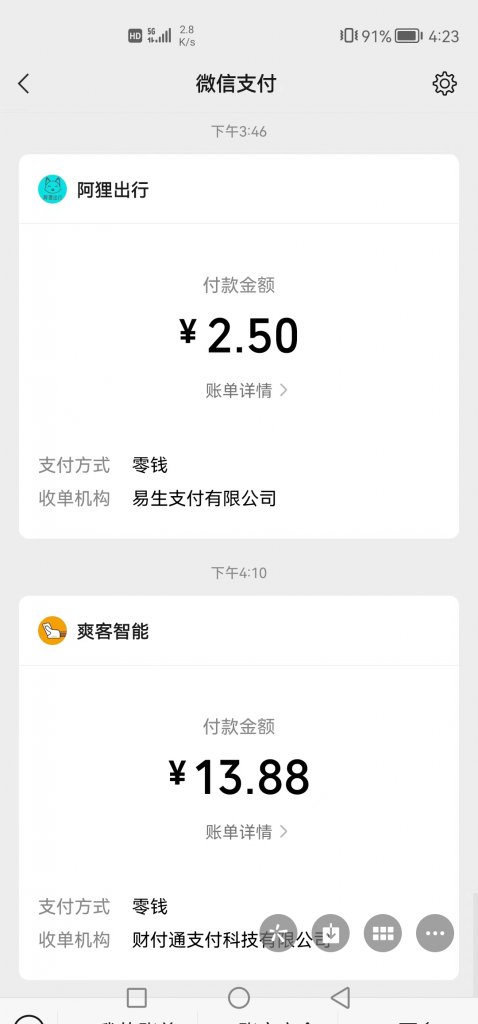Tap the floating three-dots more button

click(435, 933)
